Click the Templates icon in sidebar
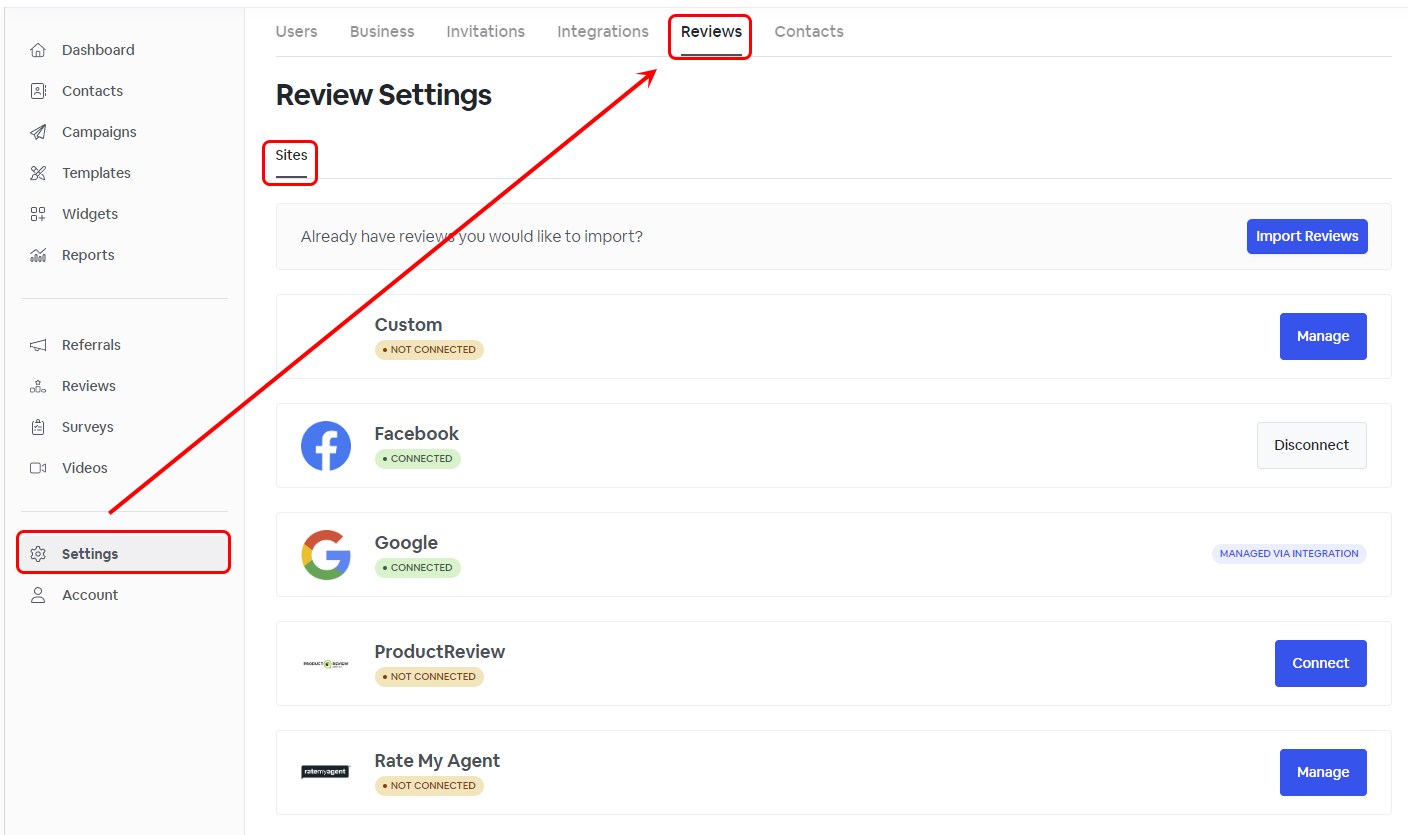The image size is (1408, 835). click(x=38, y=173)
